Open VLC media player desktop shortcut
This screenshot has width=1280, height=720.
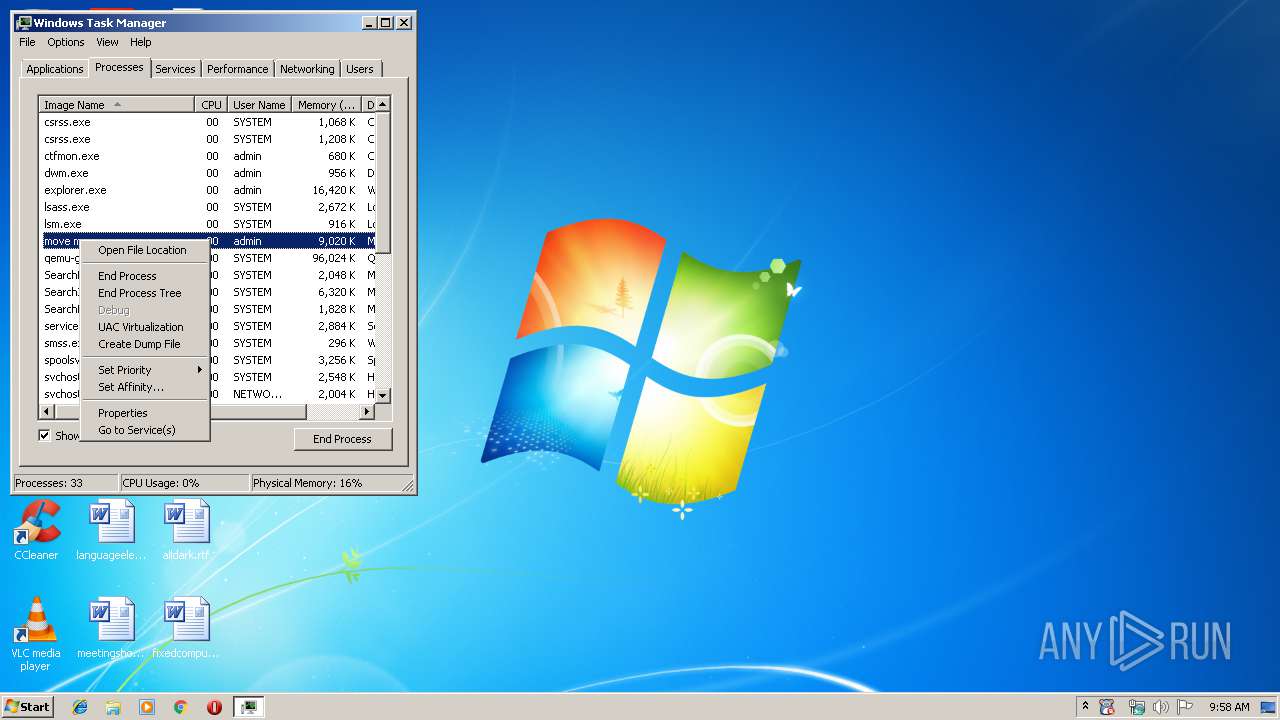pyautogui.click(x=36, y=634)
